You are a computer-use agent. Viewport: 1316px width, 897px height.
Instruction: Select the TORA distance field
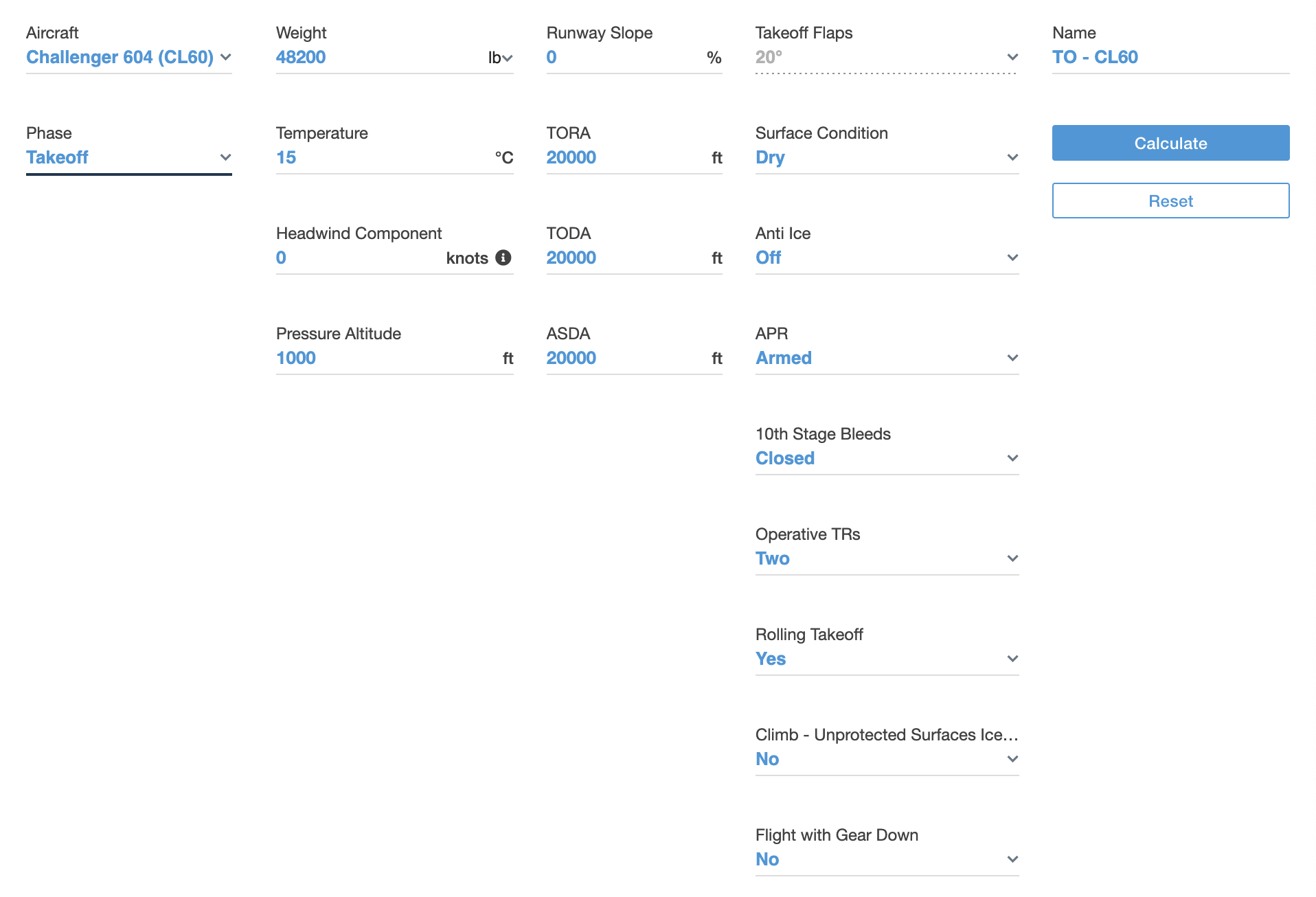(x=625, y=157)
